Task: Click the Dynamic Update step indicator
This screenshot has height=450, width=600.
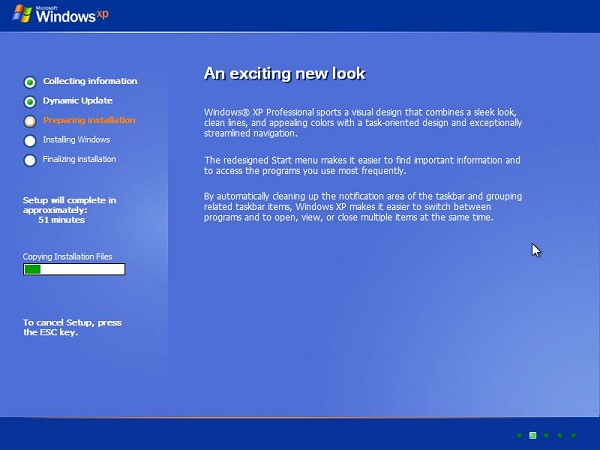Action: click(30, 102)
